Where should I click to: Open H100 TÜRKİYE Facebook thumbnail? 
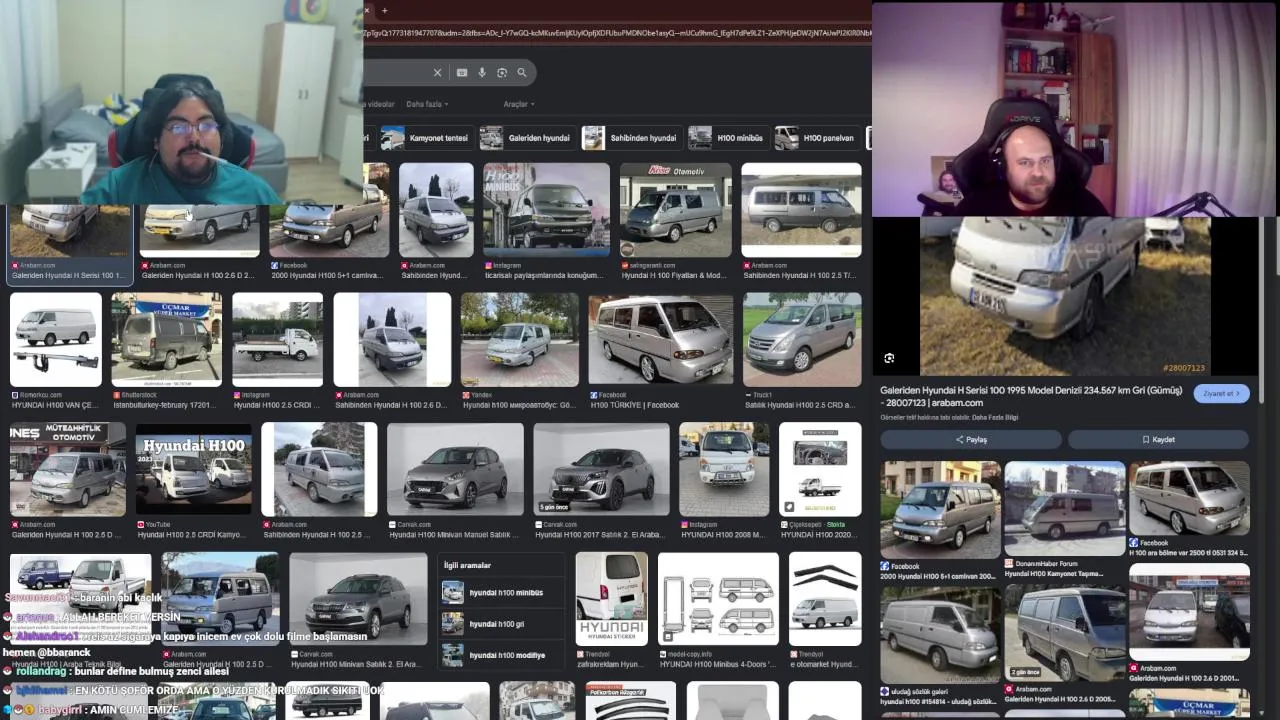[x=661, y=339]
